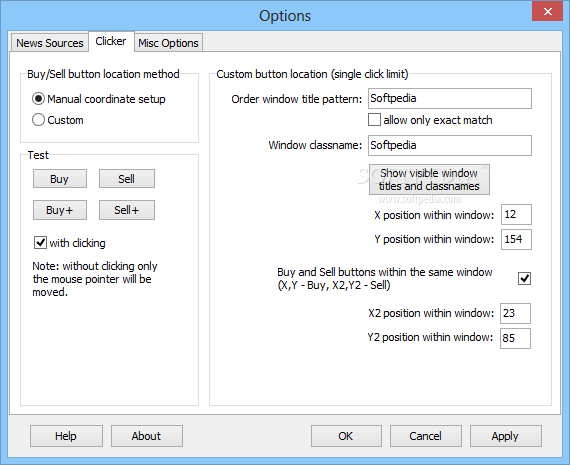Image resolution: width=570 pixels, height=465 pixels.
Task: Open the About dialog button
Action: click(x=146, y=436)
